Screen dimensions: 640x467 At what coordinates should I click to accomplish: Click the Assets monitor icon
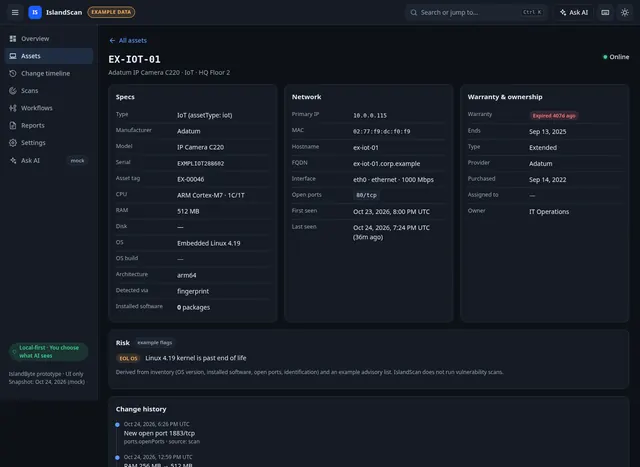[x=13, y=56]
